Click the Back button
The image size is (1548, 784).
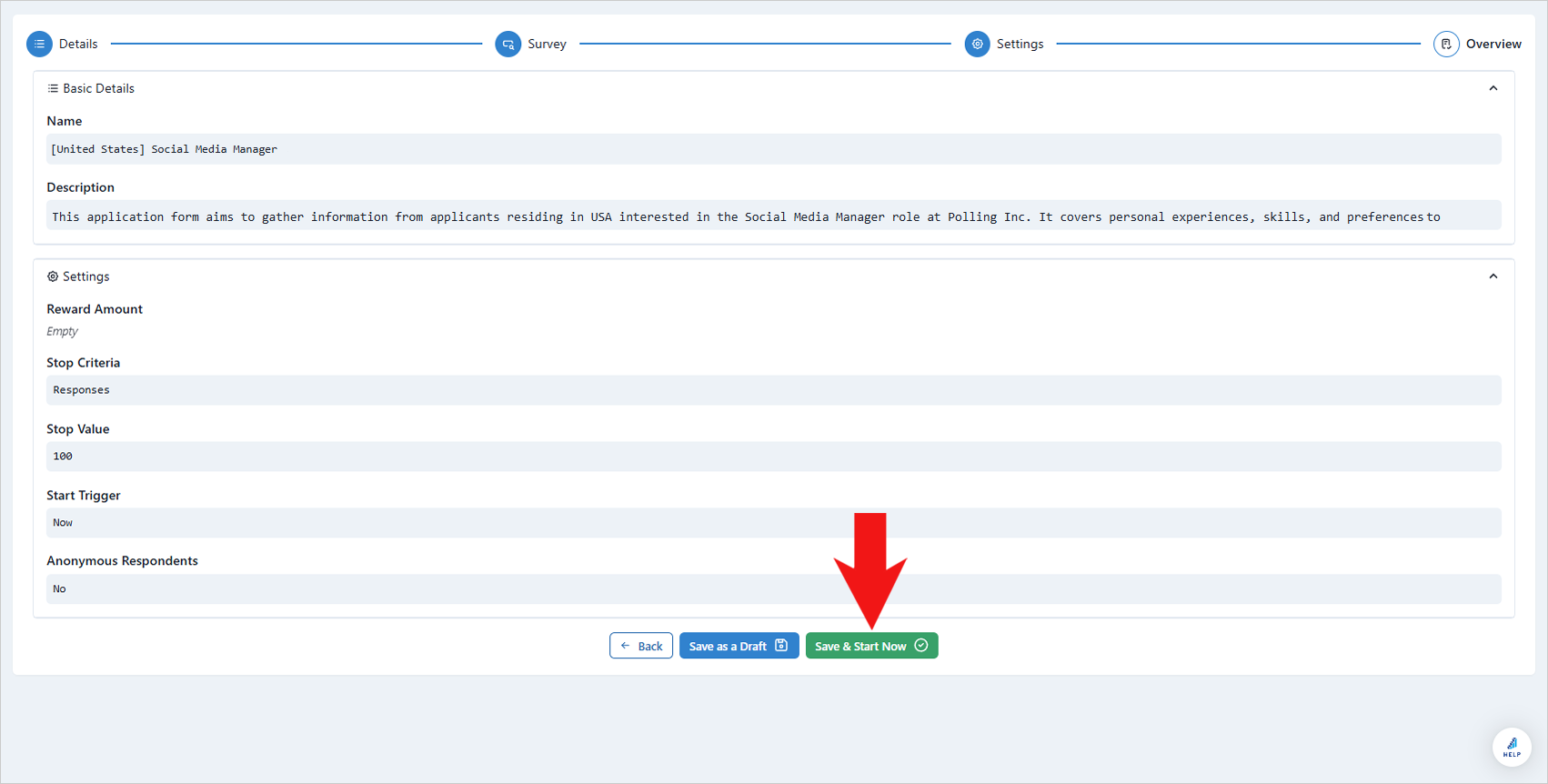(x=641, y=646)
